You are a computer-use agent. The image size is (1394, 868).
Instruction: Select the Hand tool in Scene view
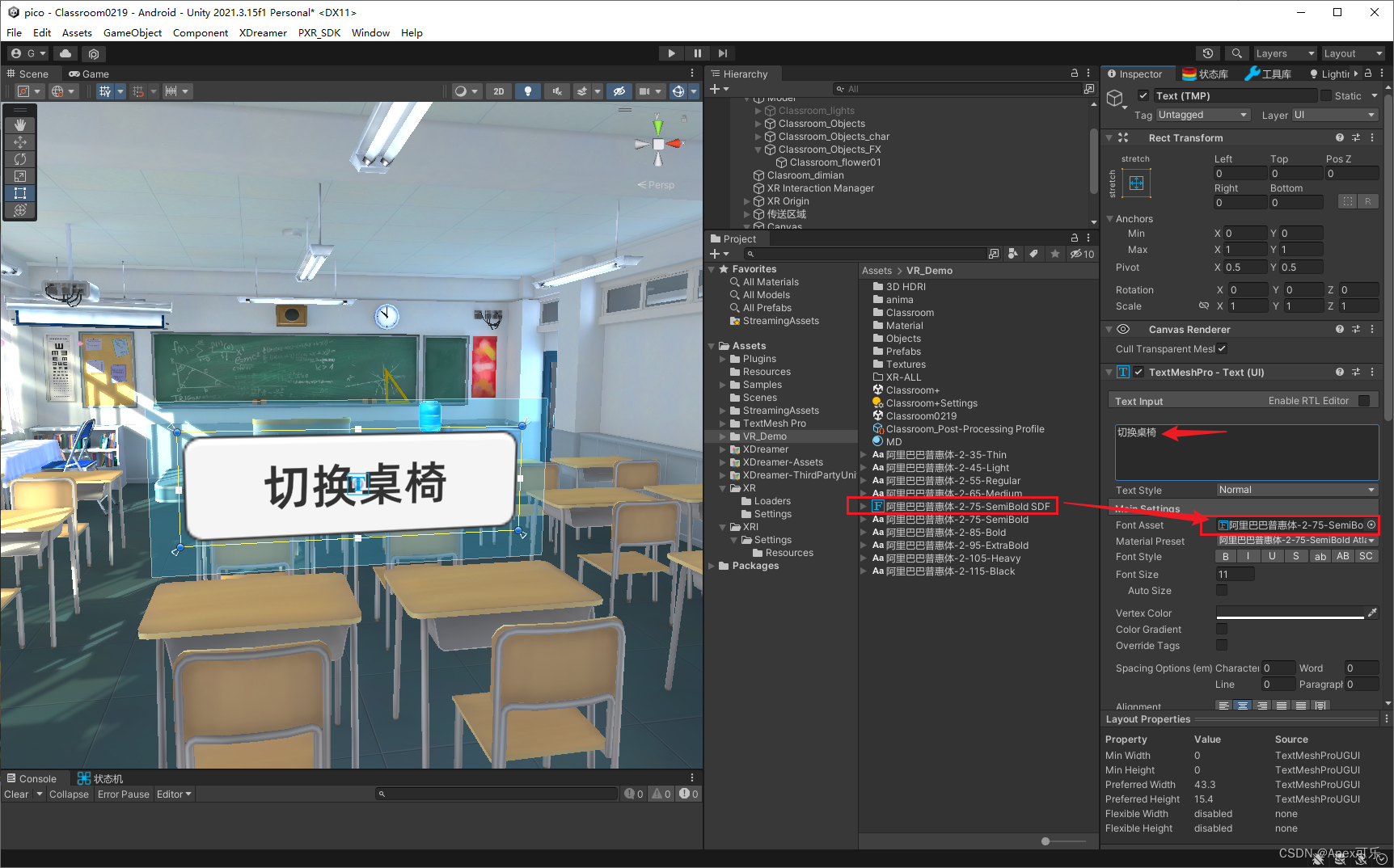[x=20, y=125]
